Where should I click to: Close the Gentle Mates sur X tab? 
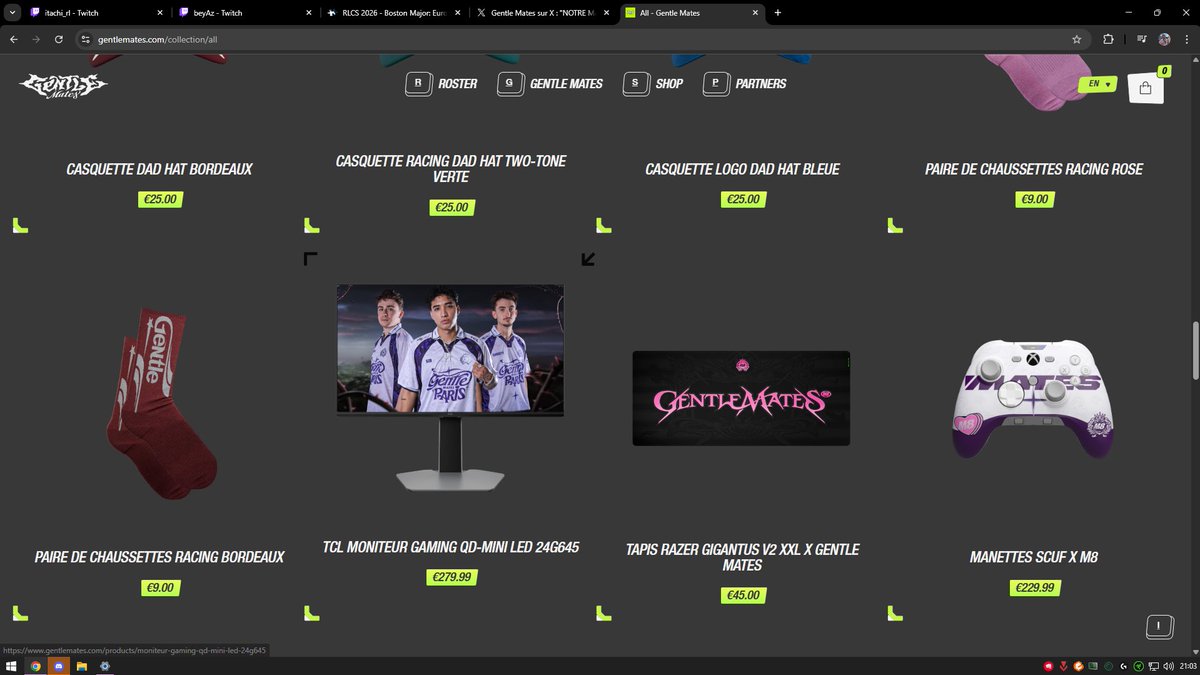coord(605,13)
